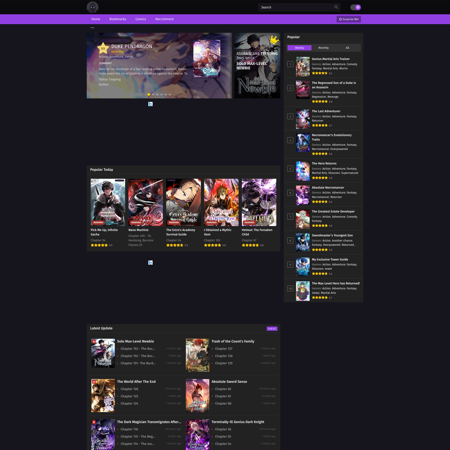The height and width of the screenshot is (450, 450).
Task: Open Helmut: The Forsaken Child cover
Action: (x=259, y=202)
